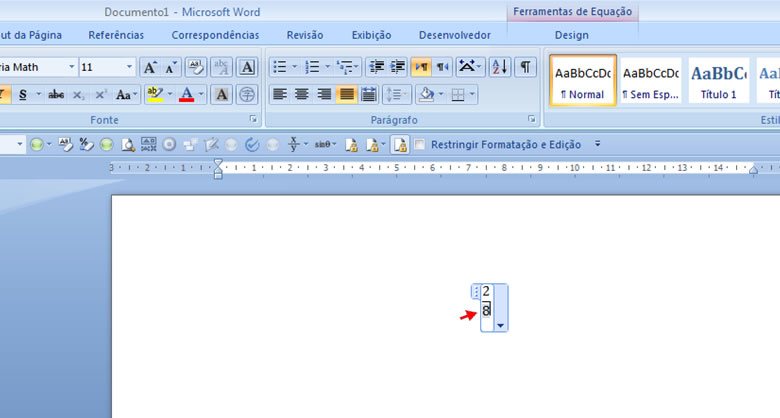780x418 pixels.
Task: Open font color dropdown arrow
Action: tap(201, 95)
